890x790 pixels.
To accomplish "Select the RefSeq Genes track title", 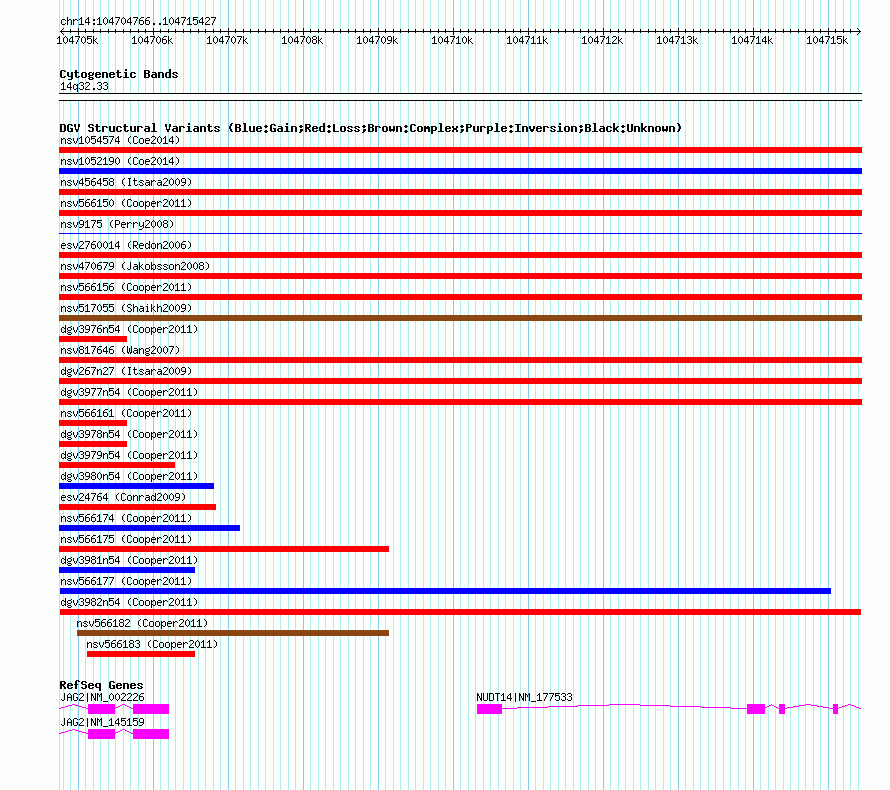I will [101, 684].
